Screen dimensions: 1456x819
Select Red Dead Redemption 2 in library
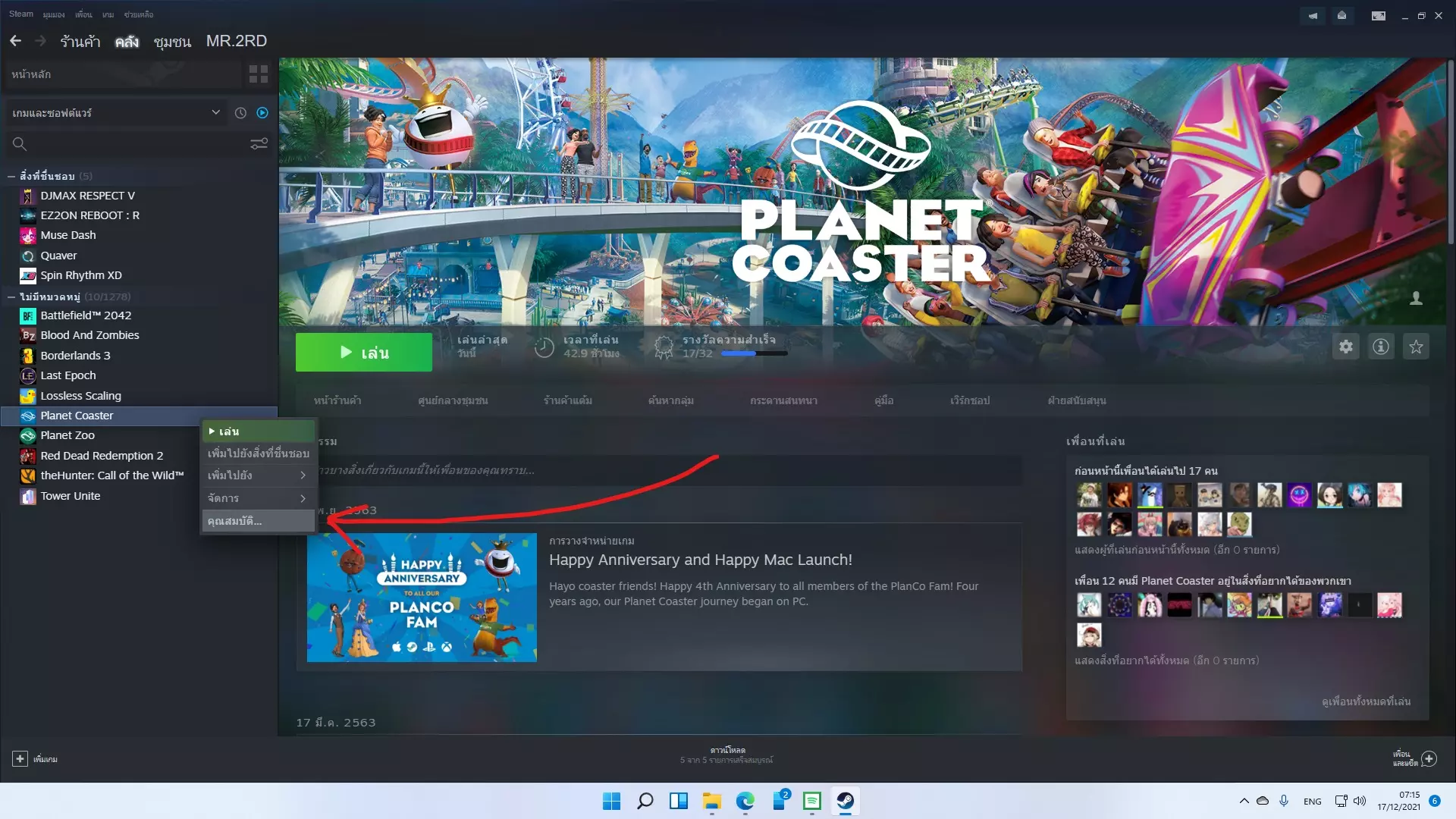point(102,456)
